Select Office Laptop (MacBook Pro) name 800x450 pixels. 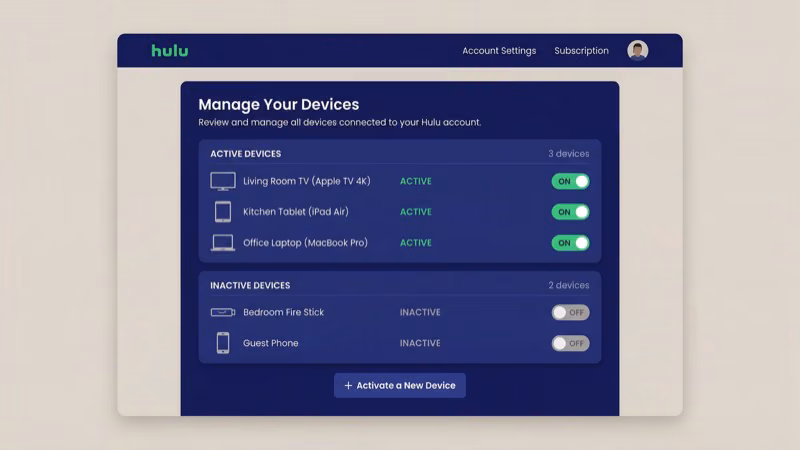(305, 243)
